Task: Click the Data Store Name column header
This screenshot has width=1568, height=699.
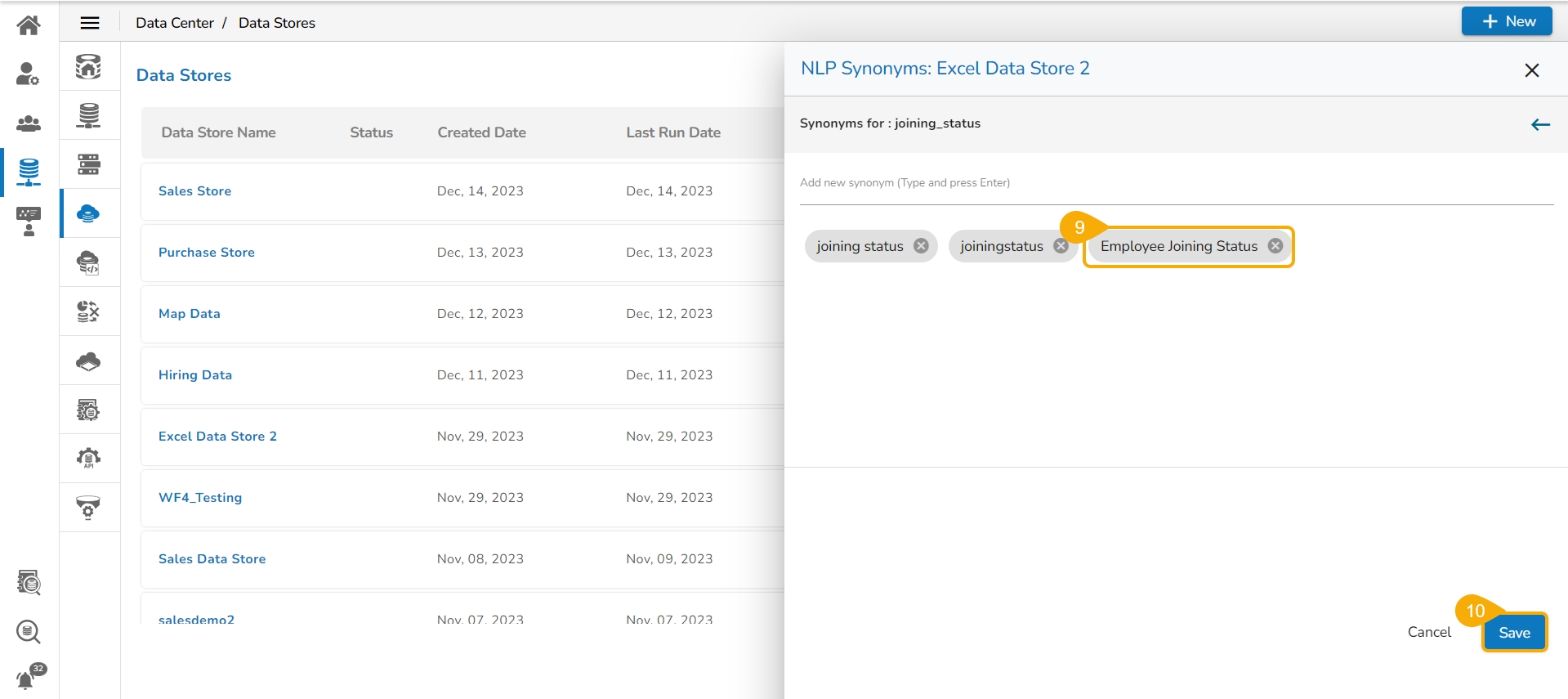Action: pyautogui.click(x=218, y=132)
